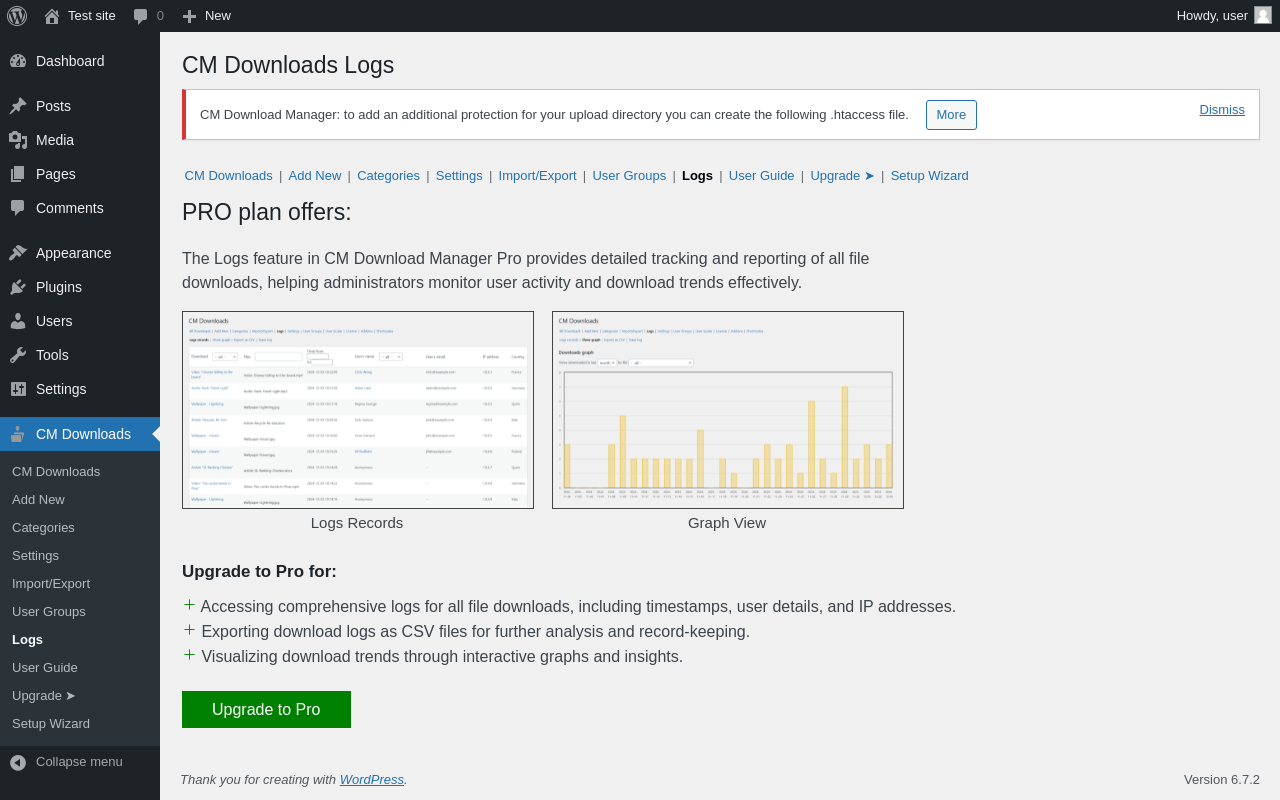Viewport: 1280px width, 800px height.
Task: Click the Comments sidebar icon
Action: click(x=18, y=208)
